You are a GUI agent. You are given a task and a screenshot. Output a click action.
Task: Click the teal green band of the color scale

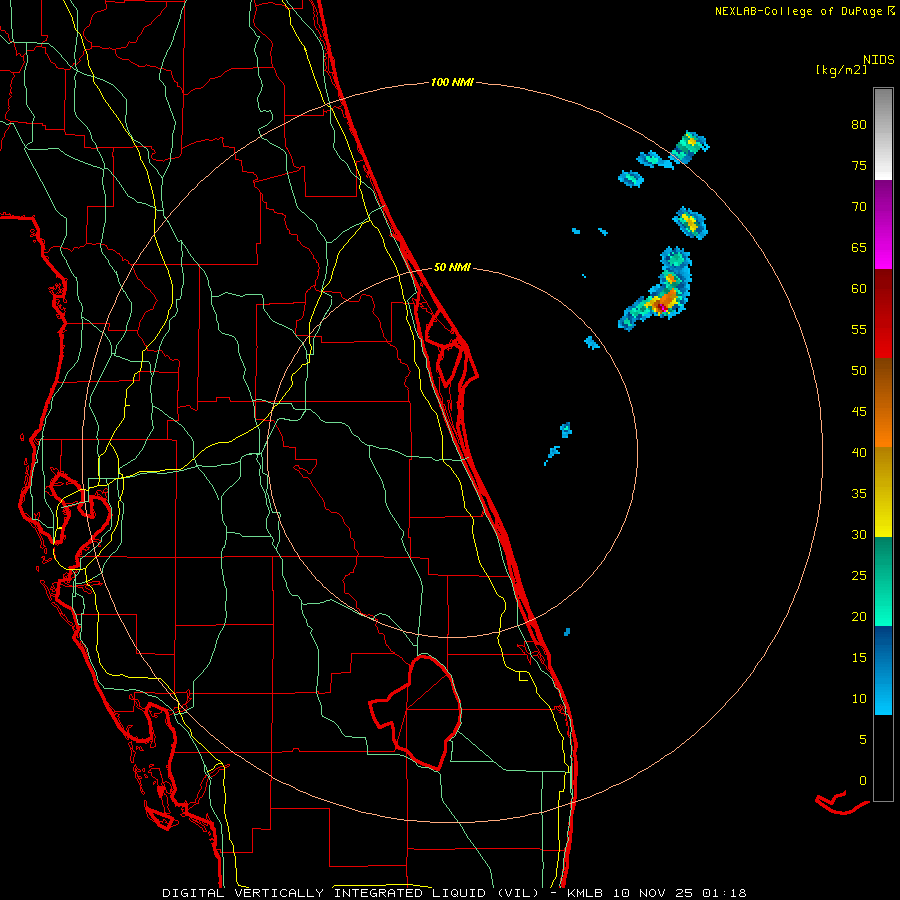(x=883, y=581)
